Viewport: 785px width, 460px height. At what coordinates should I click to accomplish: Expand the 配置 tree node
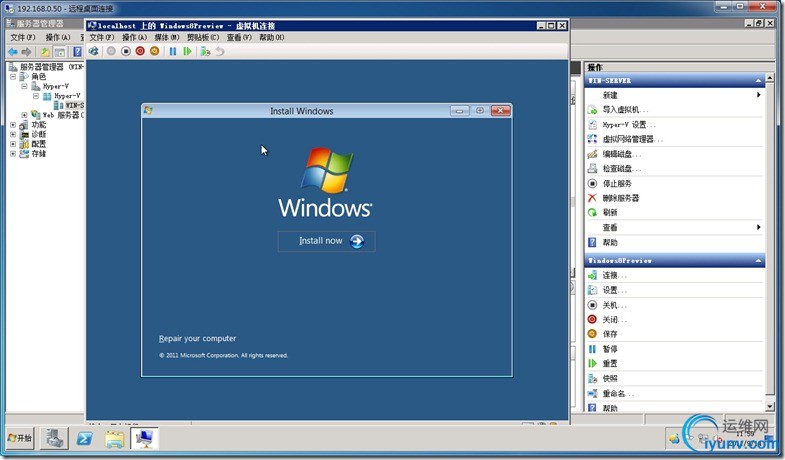[x=14, y=144]
